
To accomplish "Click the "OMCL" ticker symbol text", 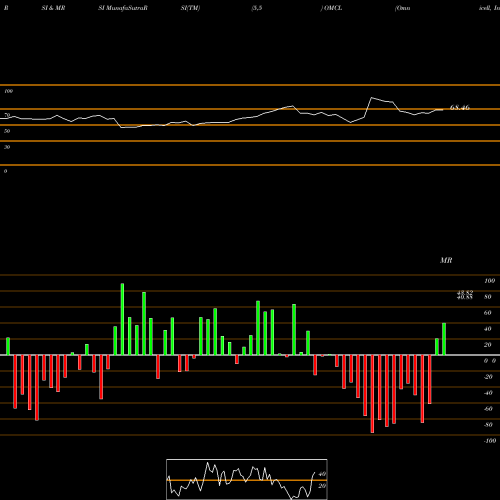I will pos(333,8).
